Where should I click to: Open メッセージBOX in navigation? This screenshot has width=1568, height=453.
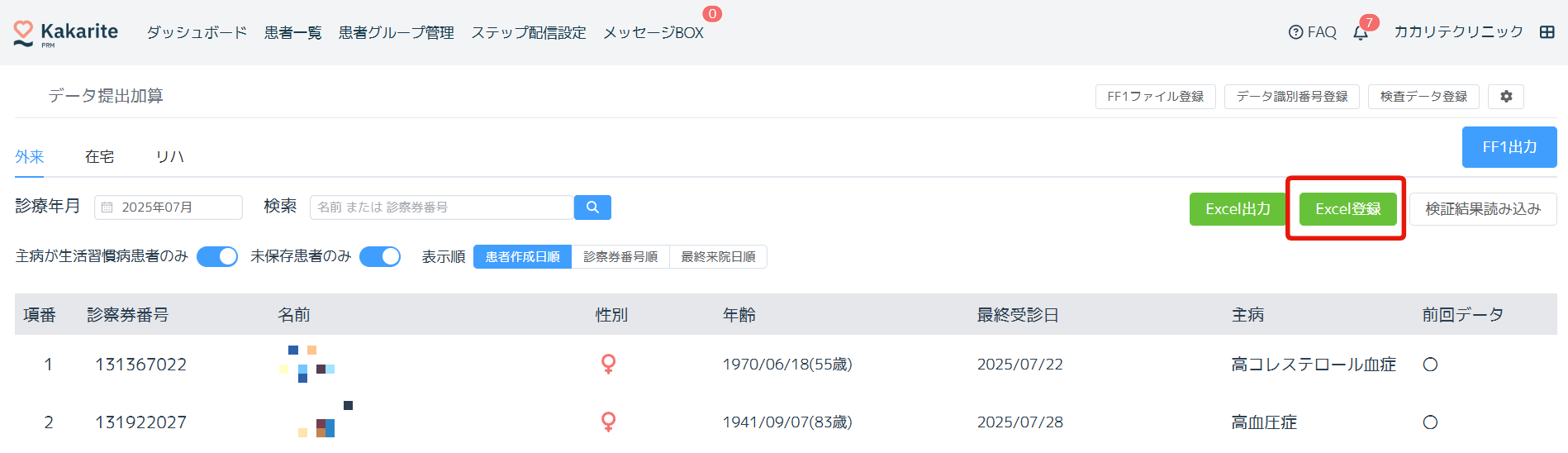pyautogui.click(x=653, y=33)
